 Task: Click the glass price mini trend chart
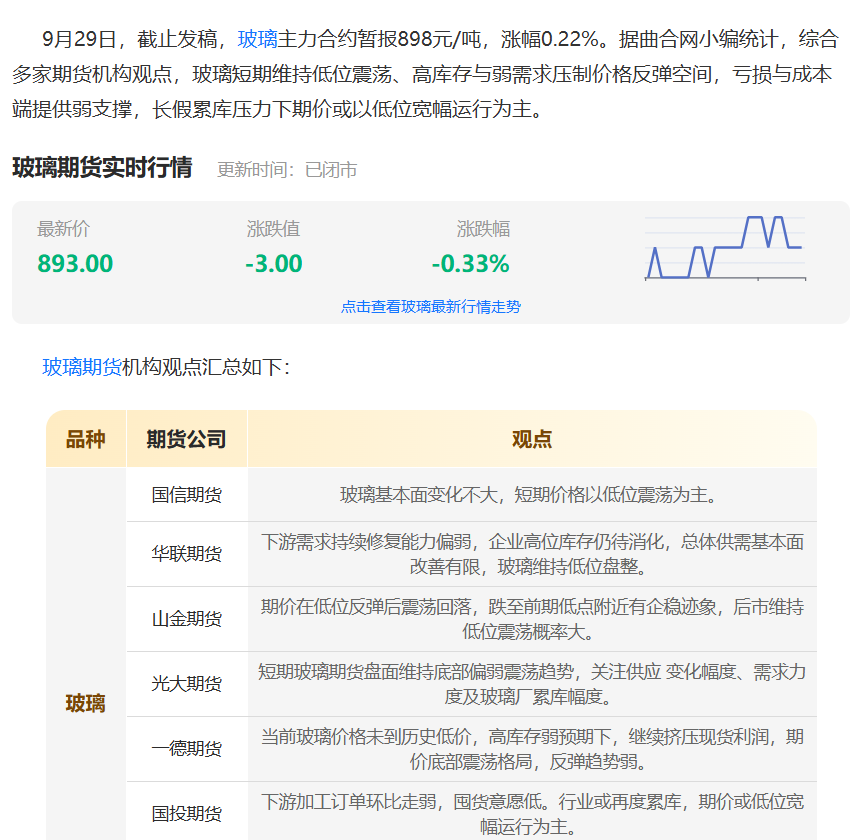pos(725,248)
